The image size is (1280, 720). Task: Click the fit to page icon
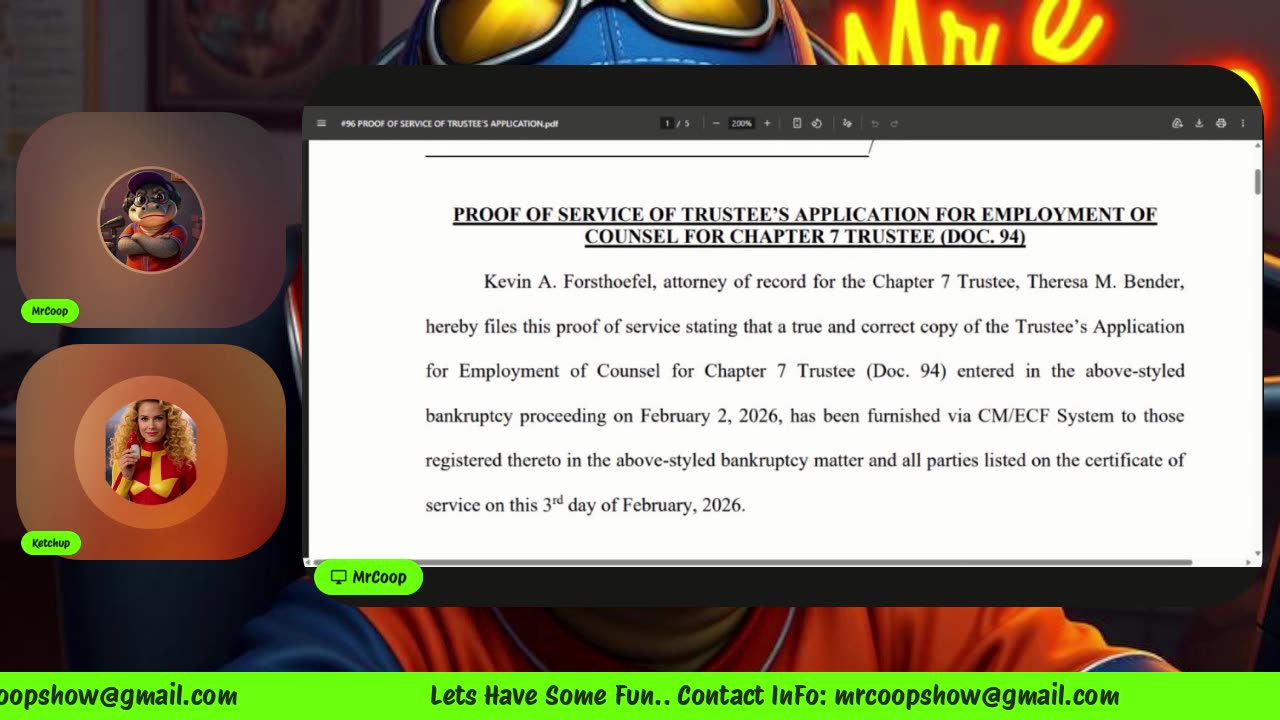[x=797, y=124]
